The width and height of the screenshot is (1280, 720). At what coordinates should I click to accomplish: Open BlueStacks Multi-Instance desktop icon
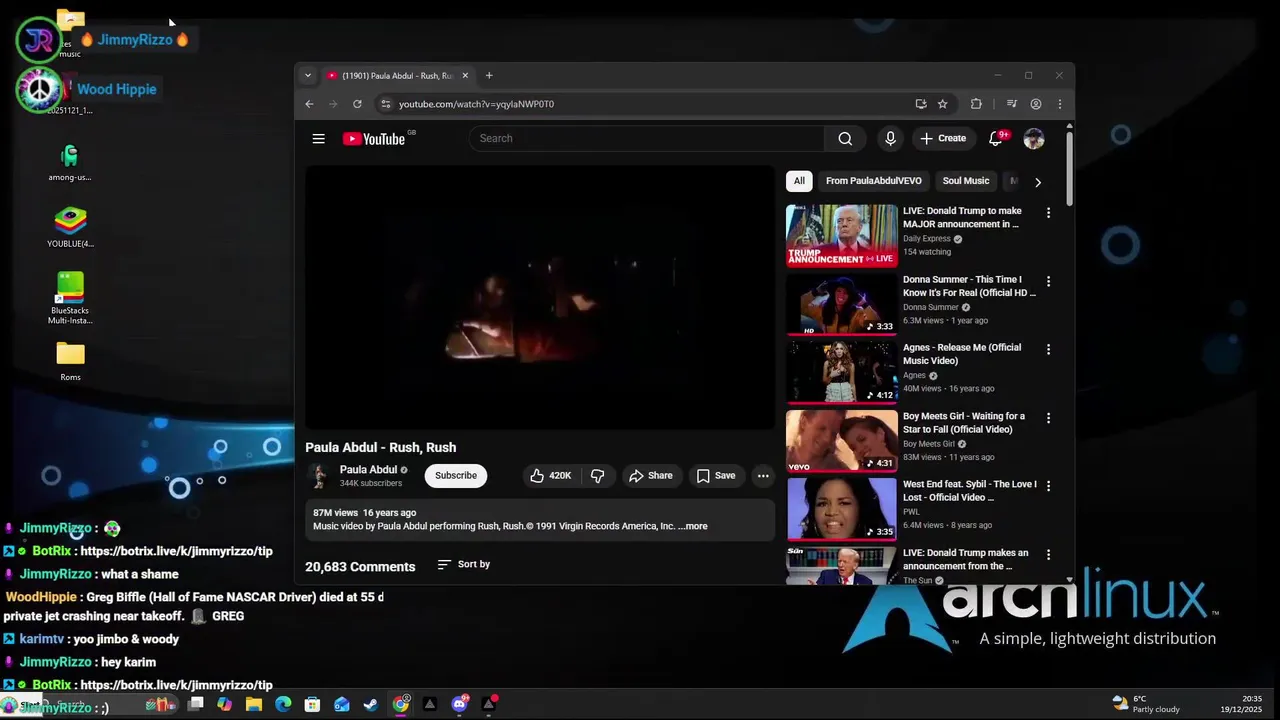tap(70, 298)
